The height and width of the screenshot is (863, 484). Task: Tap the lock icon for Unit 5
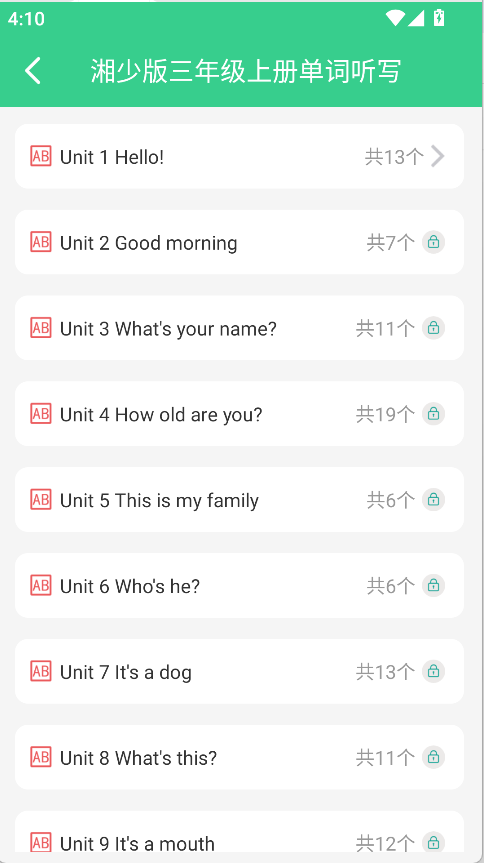(433, 500)
